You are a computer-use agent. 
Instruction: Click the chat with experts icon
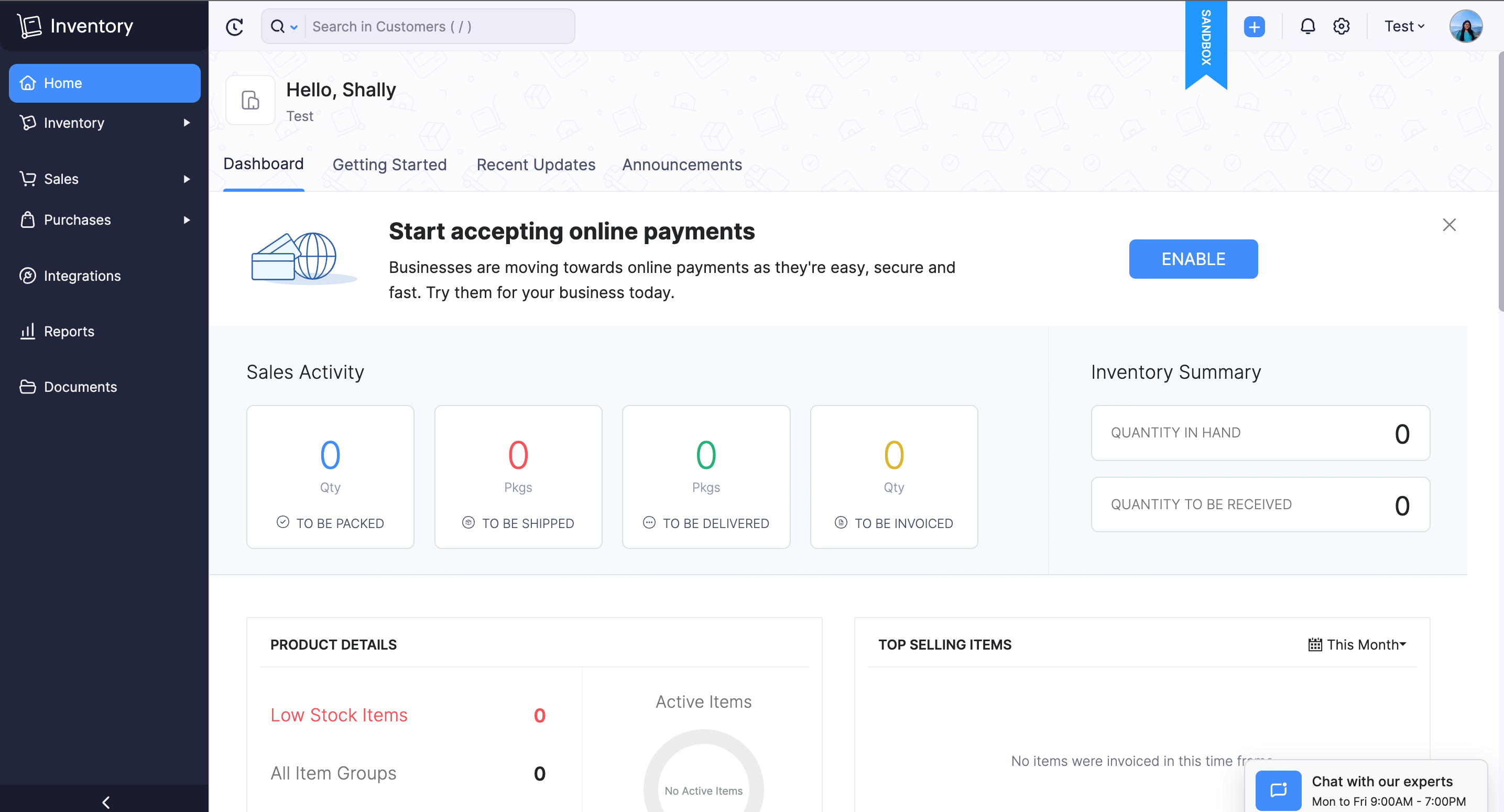[x=1278, y=790]
